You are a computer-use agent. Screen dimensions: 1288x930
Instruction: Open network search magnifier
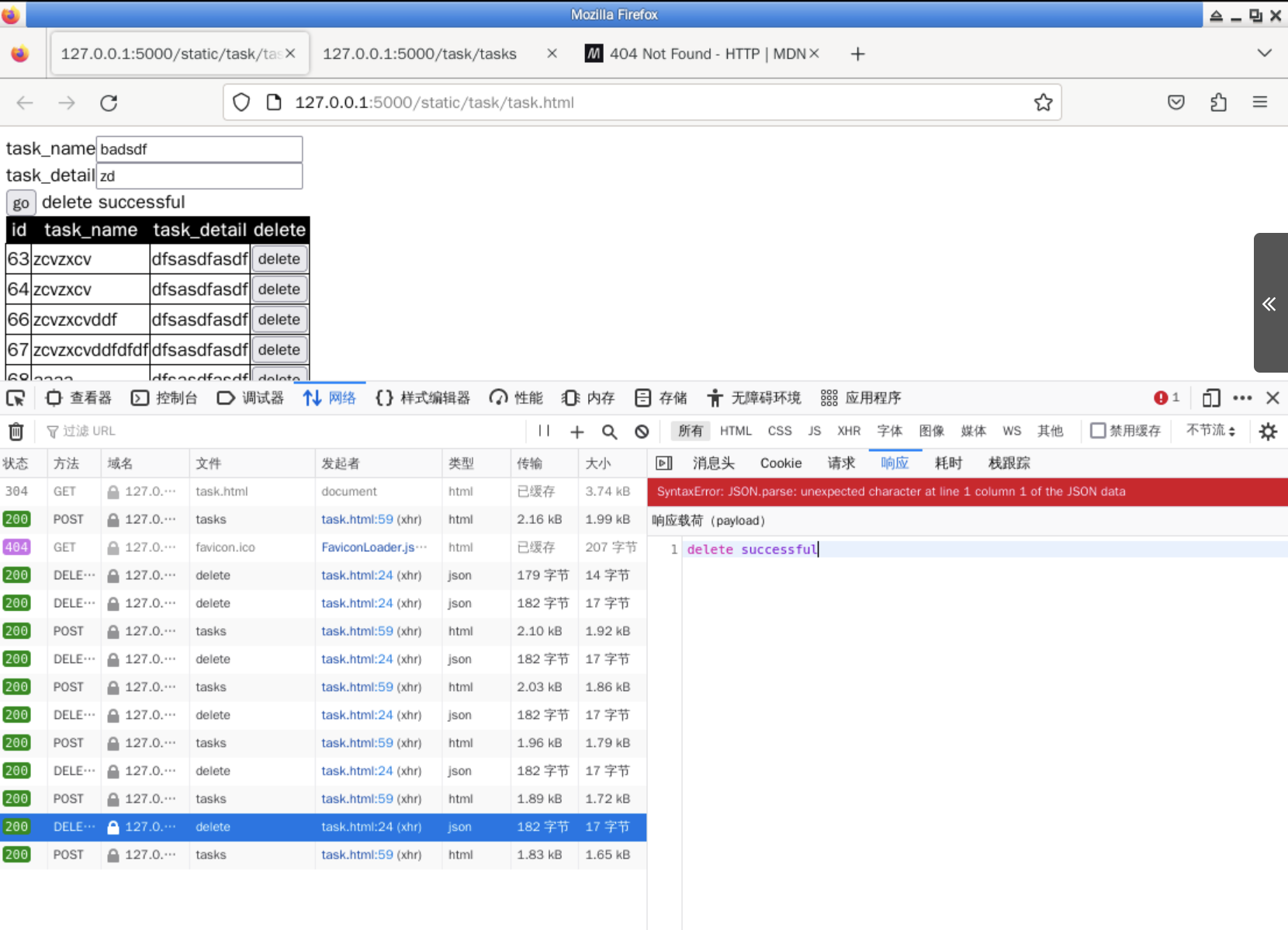tap(609, 431)
